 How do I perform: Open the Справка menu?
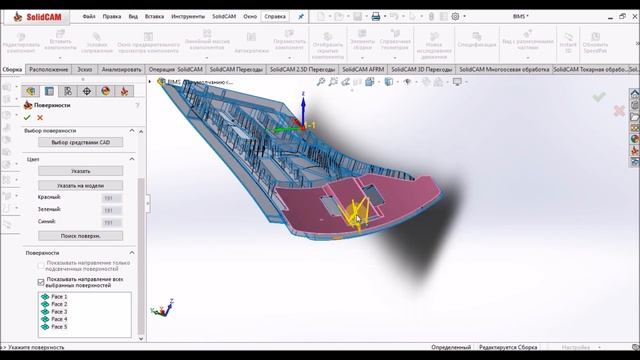[x=275, y=17]
